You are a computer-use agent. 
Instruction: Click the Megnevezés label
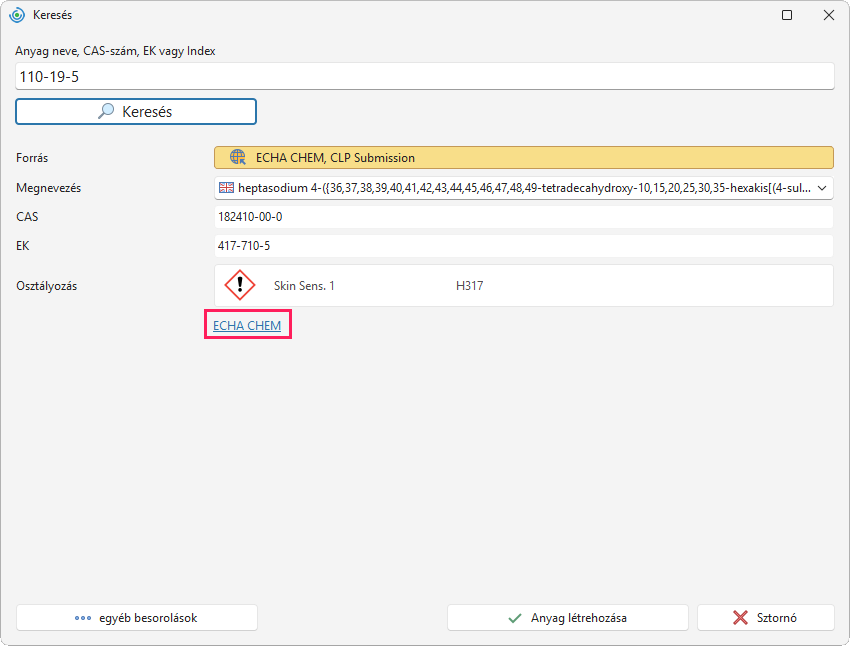[x=48, y=188]
